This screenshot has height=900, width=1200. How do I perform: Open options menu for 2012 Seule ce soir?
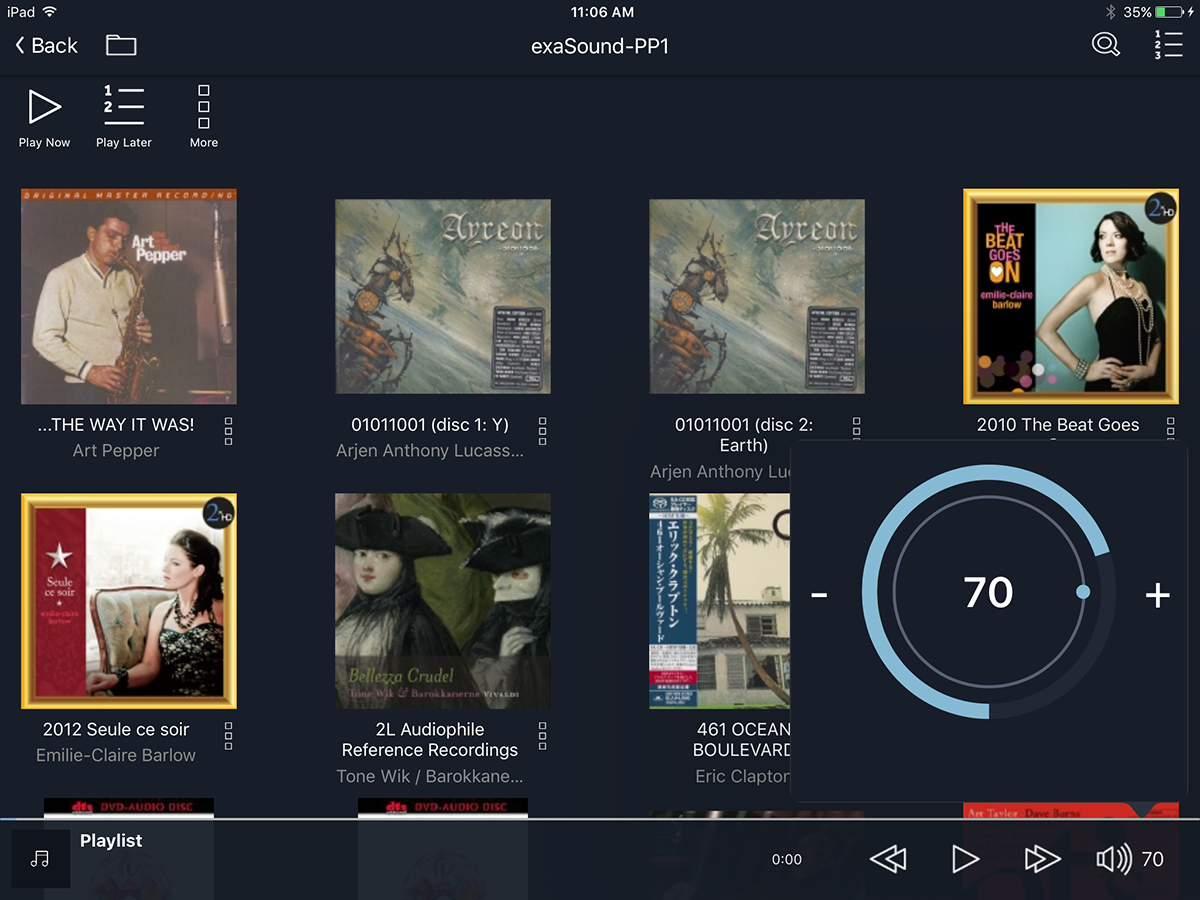click(x=229, y=736)
